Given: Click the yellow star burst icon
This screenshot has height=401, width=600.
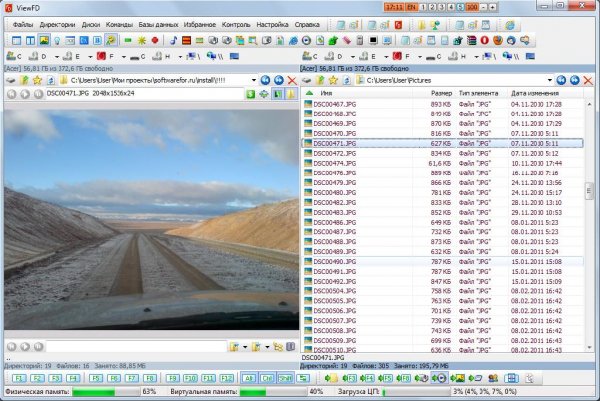Looking at the screenshot, I should pos(142,40).
